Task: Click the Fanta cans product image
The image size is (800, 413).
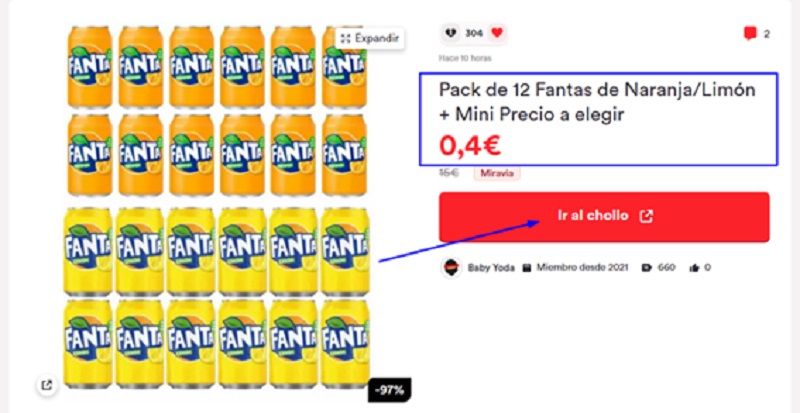Action: (x=216, y=207)
